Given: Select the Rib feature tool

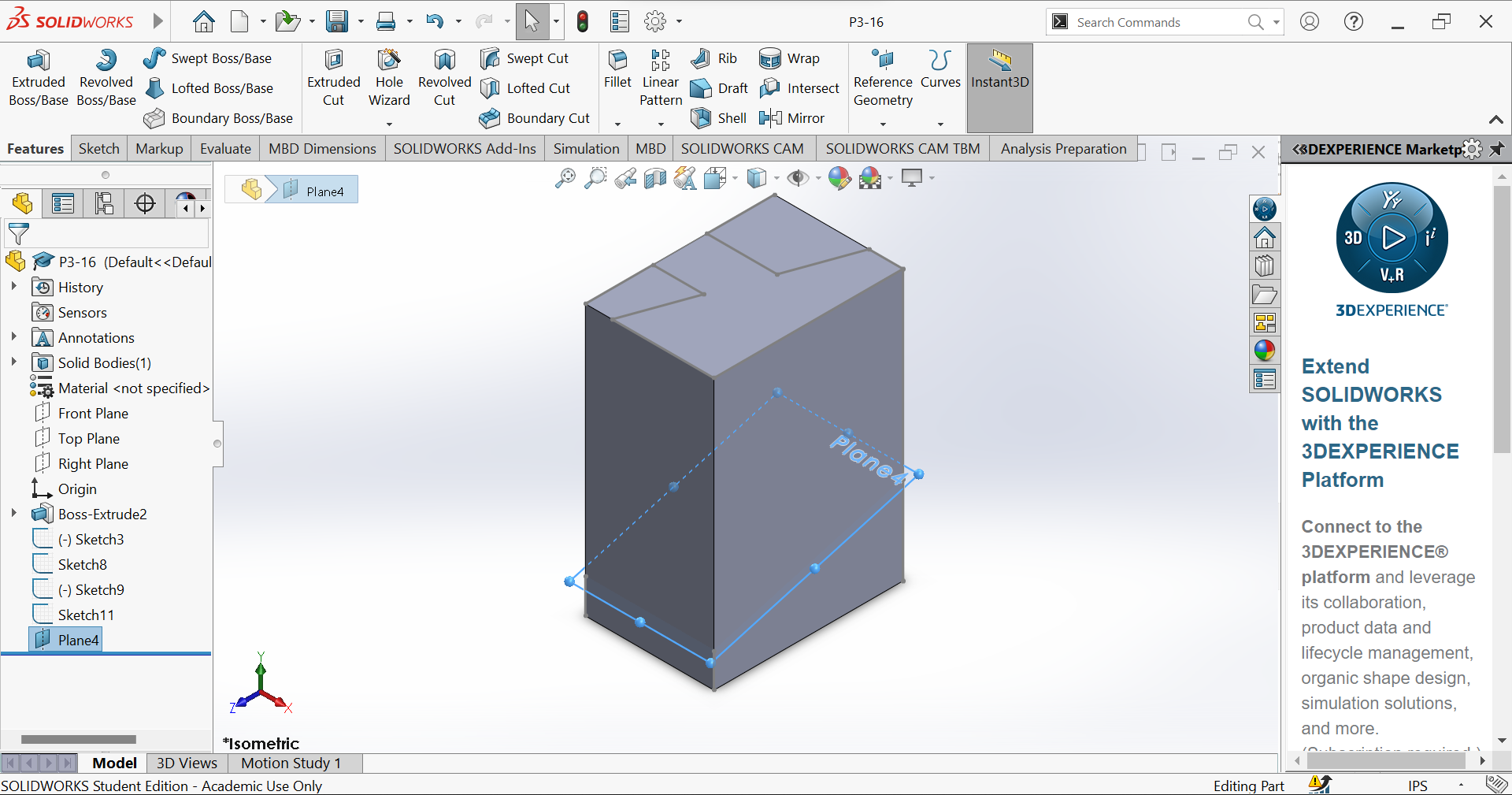Looking at the screenshot, I should [x=713, y=58].
